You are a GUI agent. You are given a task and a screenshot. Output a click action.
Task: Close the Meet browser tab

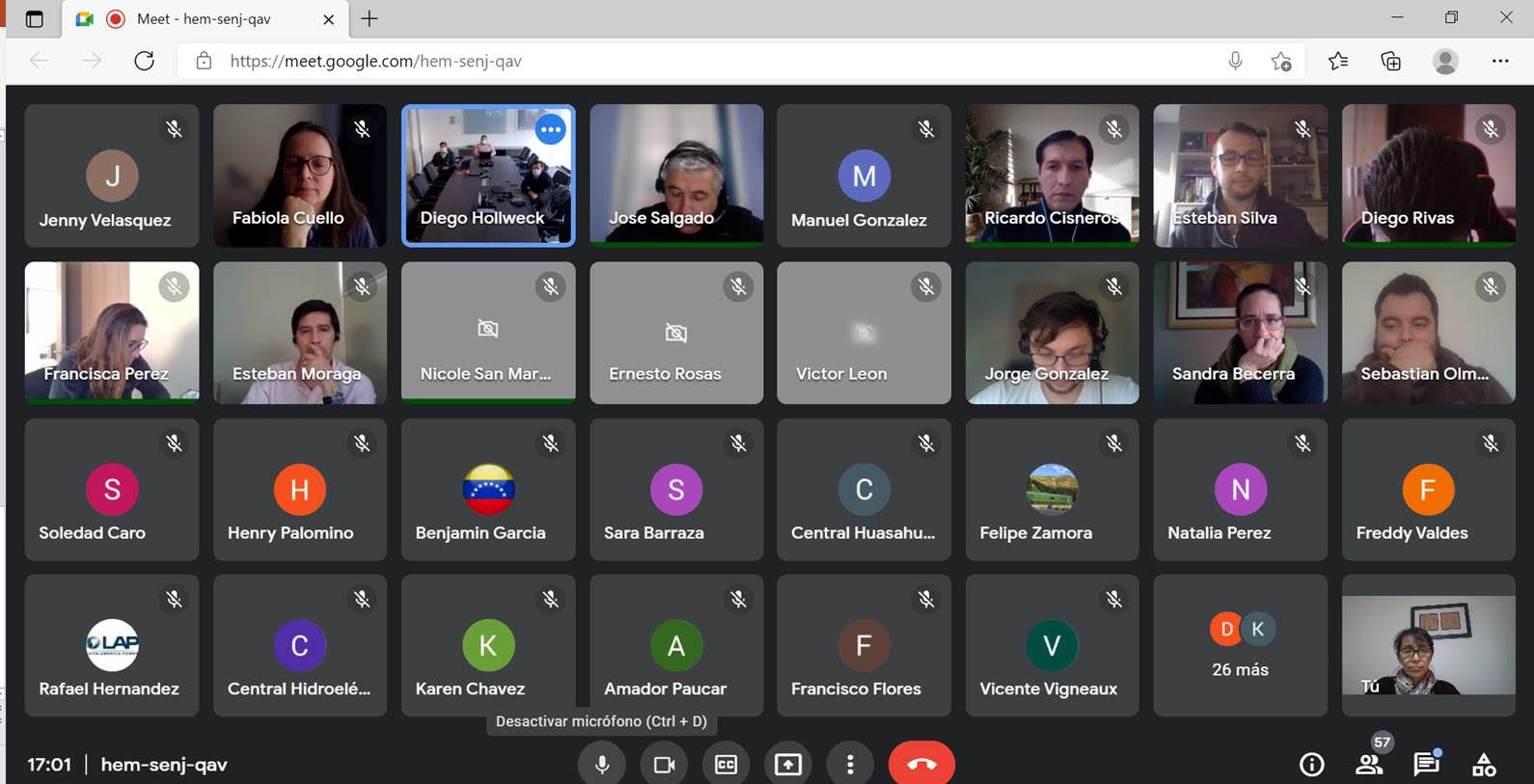tap(328, 18)
